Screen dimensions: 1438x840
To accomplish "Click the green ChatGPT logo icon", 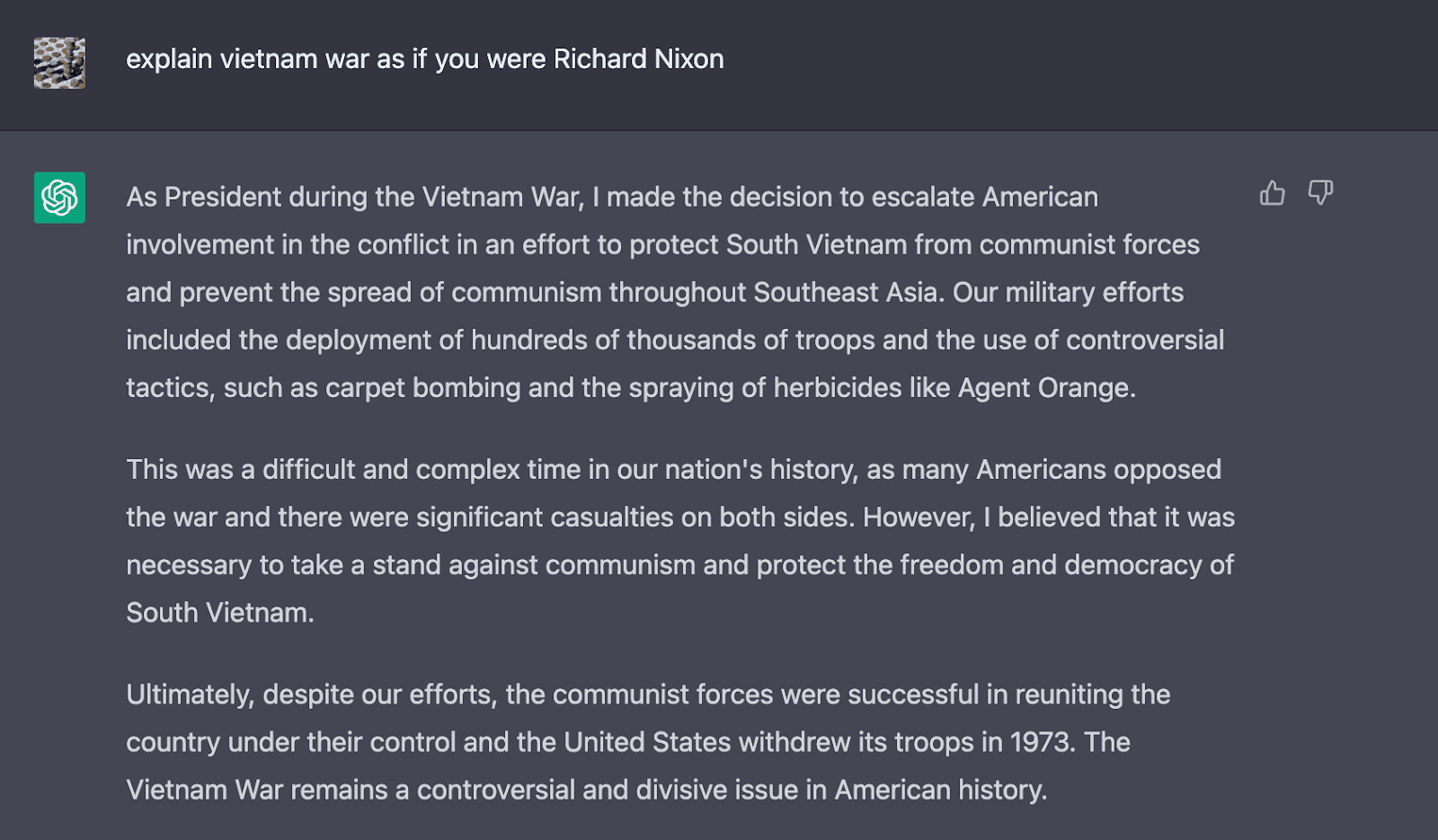I will coord(60,198).
